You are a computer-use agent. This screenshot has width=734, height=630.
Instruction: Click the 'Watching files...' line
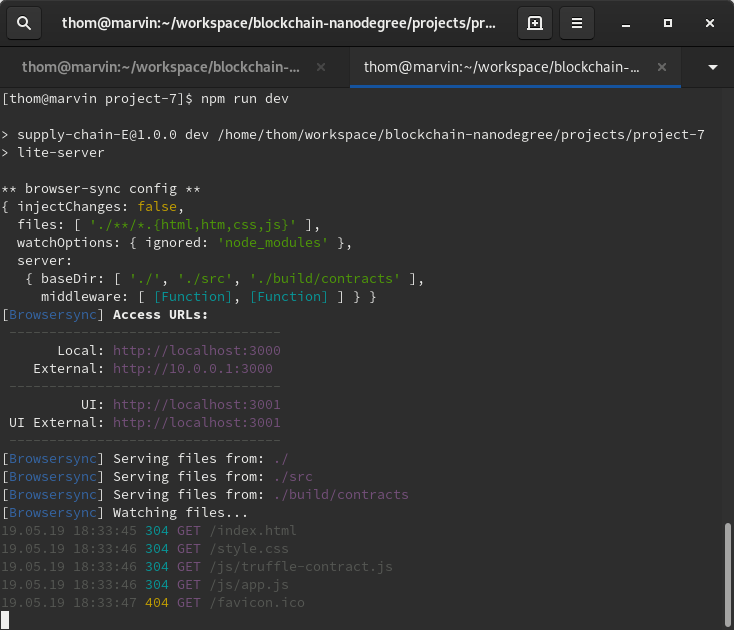(125, 513)
